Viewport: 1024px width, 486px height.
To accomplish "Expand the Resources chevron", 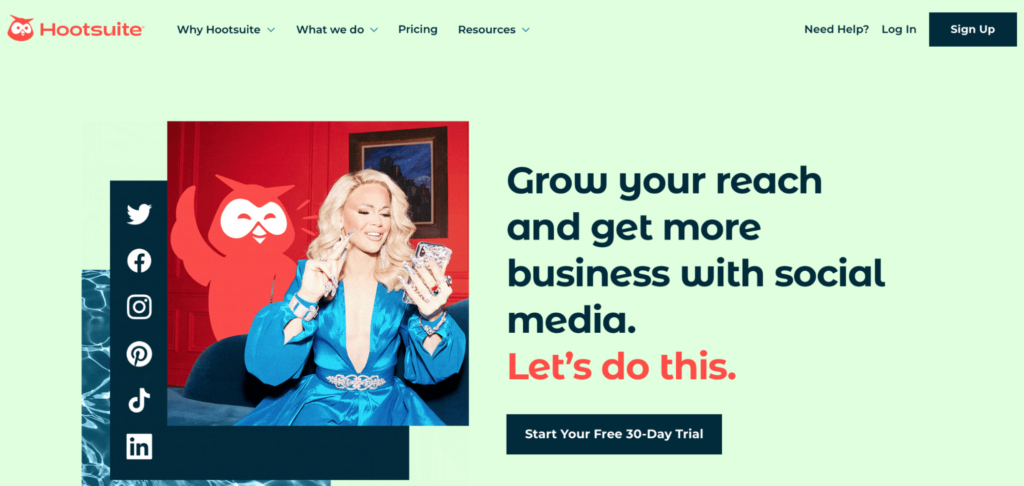I will 526,30.
